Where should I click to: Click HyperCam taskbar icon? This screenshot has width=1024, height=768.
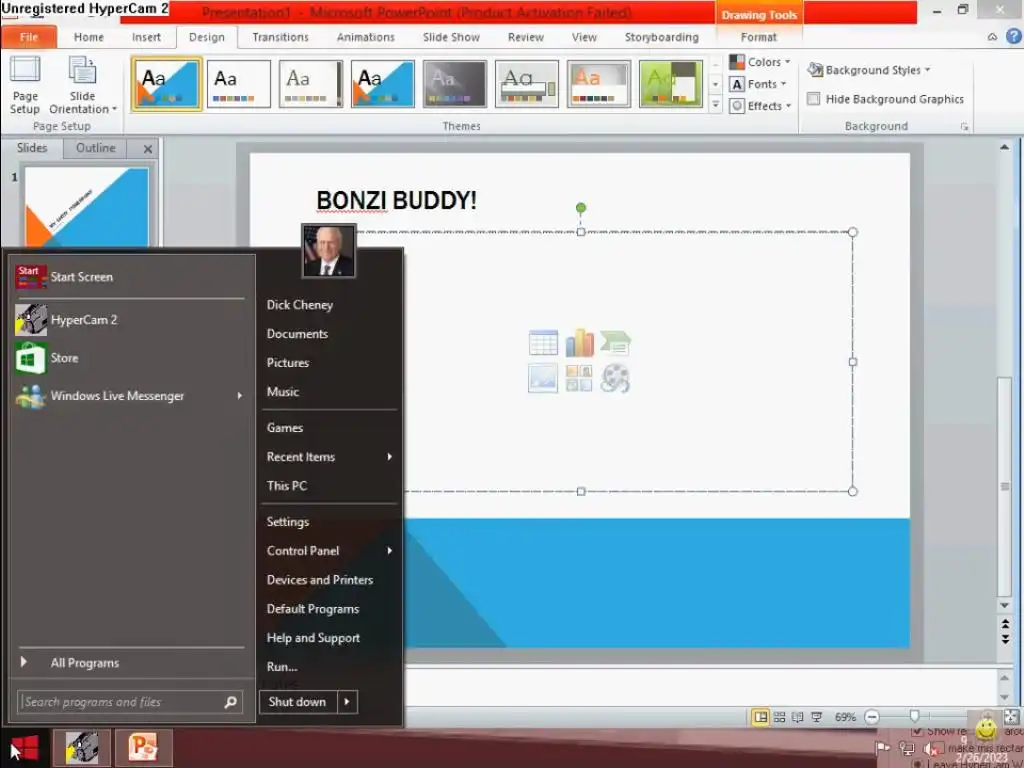pos(81,748)
